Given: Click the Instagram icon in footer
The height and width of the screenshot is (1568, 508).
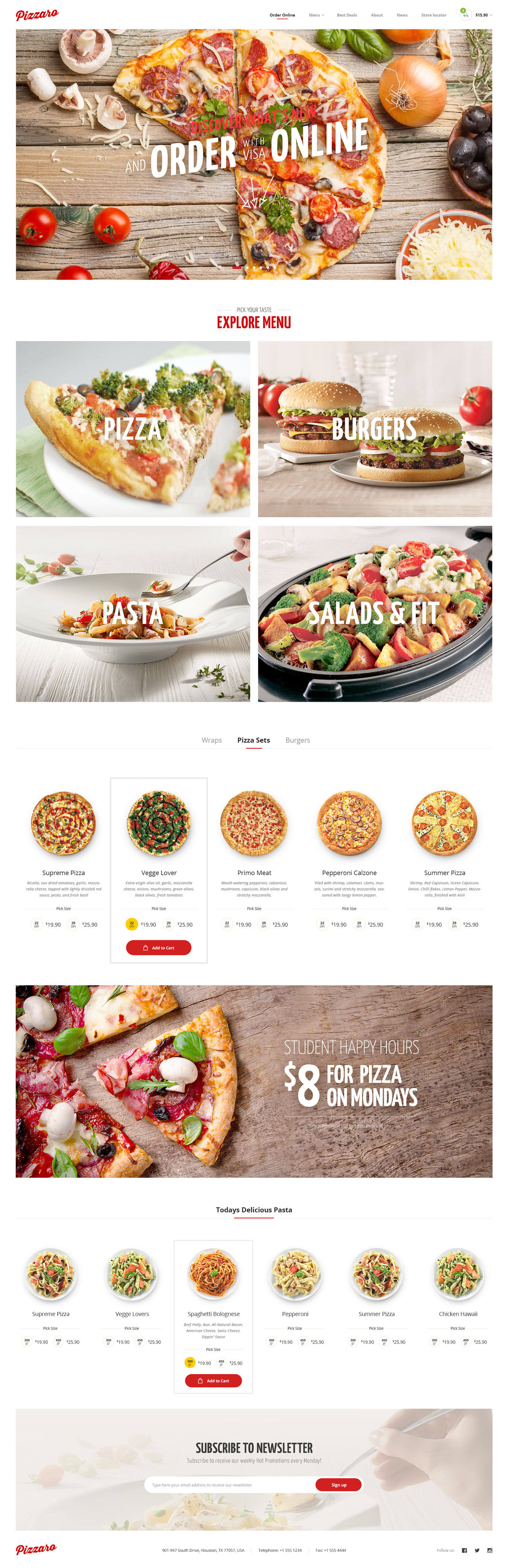Looking at the screenshot, I should (490, 1550).
